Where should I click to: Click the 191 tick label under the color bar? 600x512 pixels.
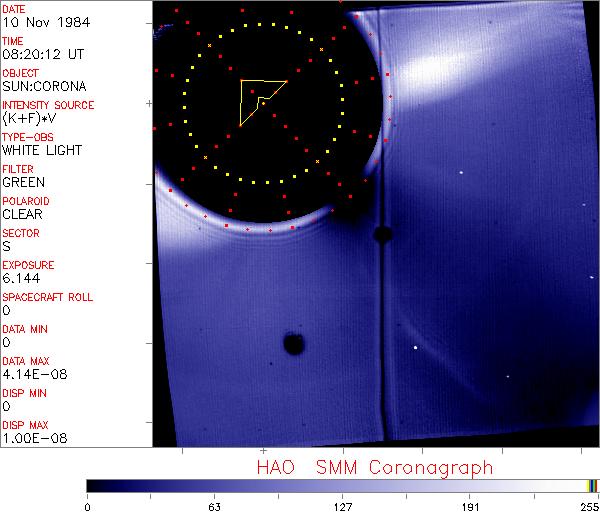(470, 505)
